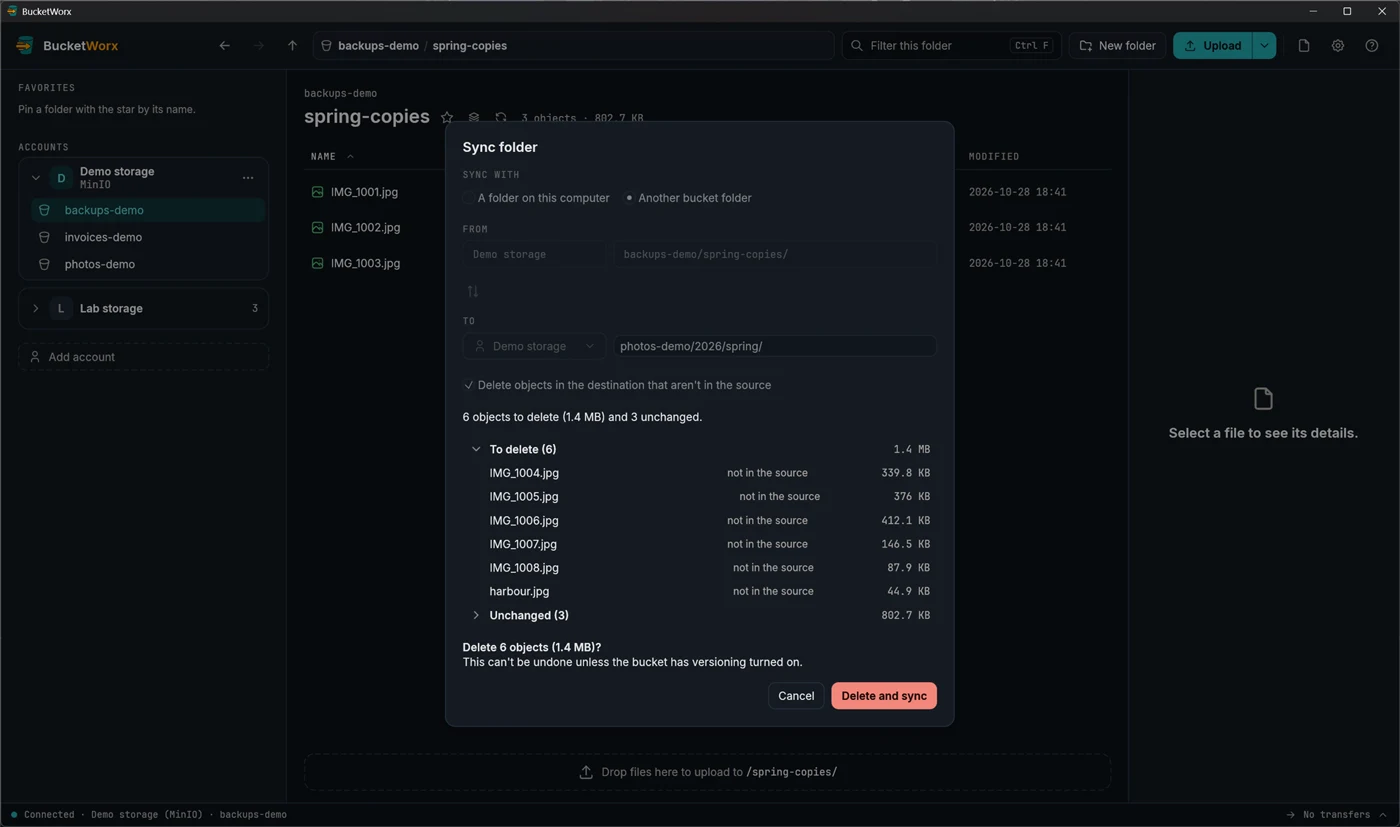Expand the Unchanged (3) group
Viewport: 1400px width, 827px height.
pyautogui.click(x=476, y=615)
